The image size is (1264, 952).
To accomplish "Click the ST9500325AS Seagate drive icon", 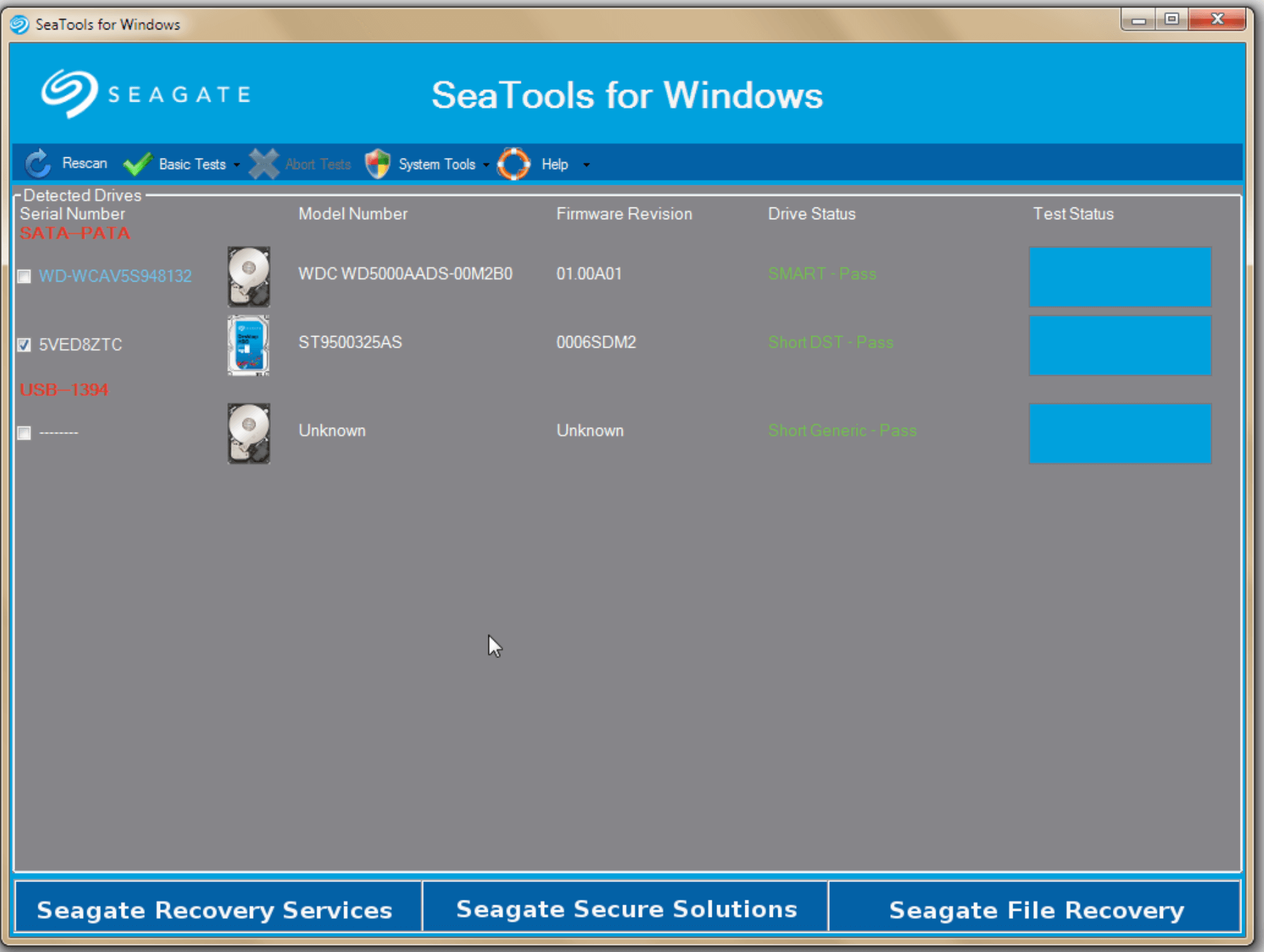I will coord(247,345).
